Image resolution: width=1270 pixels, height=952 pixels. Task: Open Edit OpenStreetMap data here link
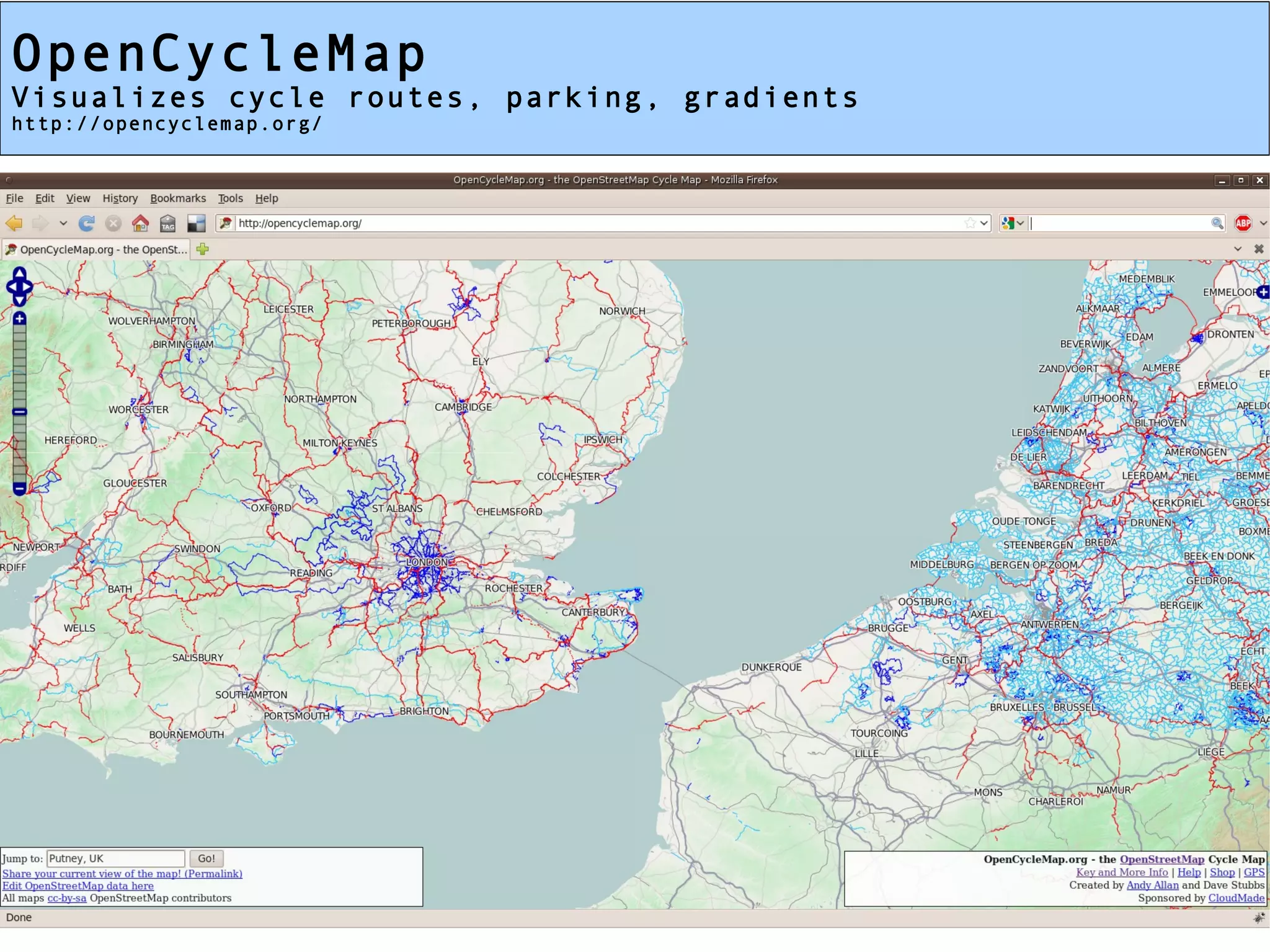(x=78, y=886)
